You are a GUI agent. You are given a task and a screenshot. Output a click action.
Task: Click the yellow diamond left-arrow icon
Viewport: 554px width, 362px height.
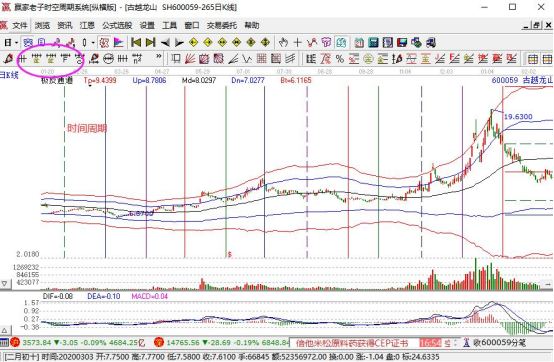[193, 43]
